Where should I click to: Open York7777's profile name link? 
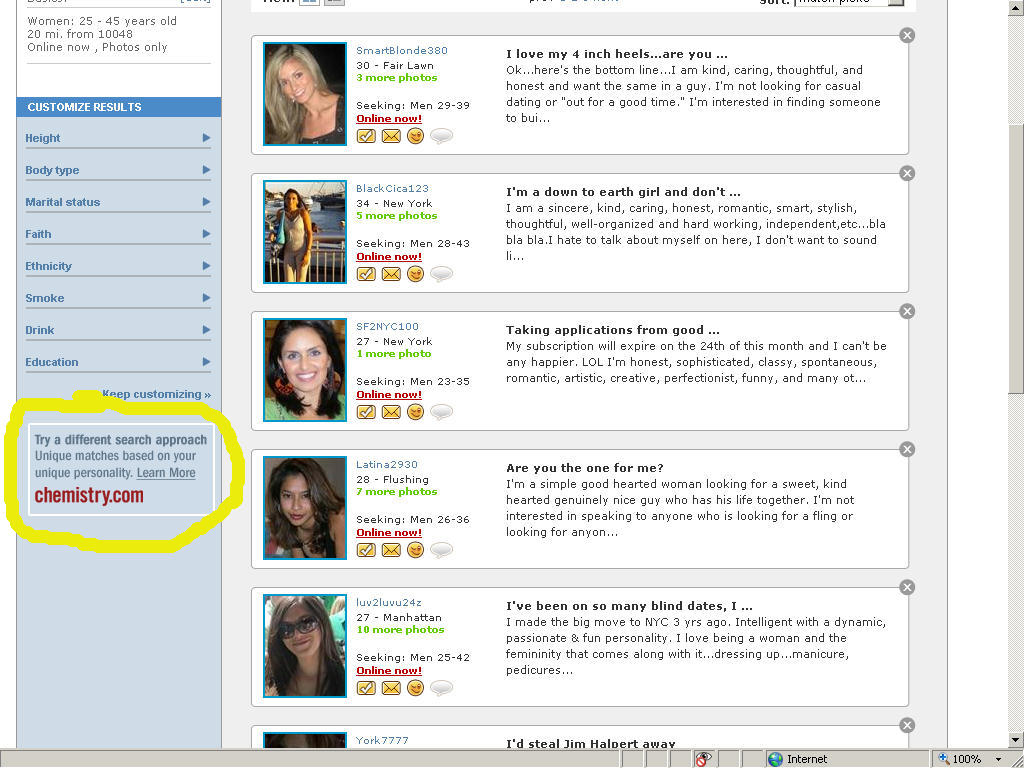tap(382, 740)
